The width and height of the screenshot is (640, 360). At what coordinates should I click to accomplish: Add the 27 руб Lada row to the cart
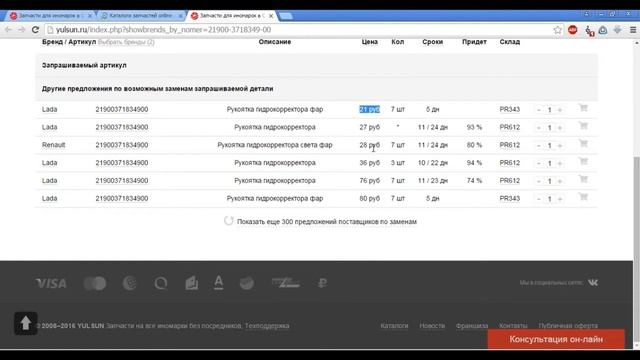click(583, 126)
